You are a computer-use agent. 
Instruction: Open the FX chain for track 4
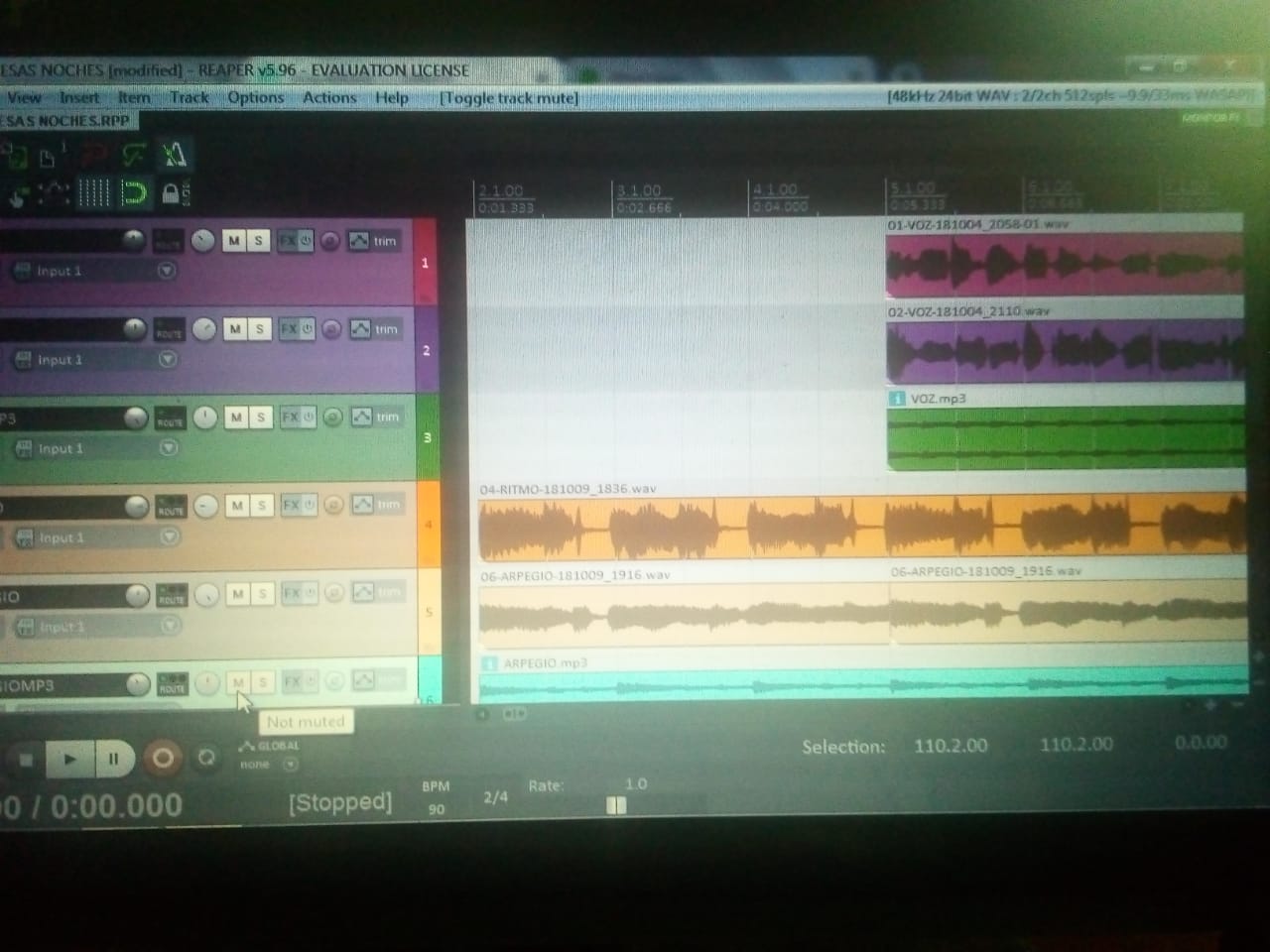click(291, 506)
